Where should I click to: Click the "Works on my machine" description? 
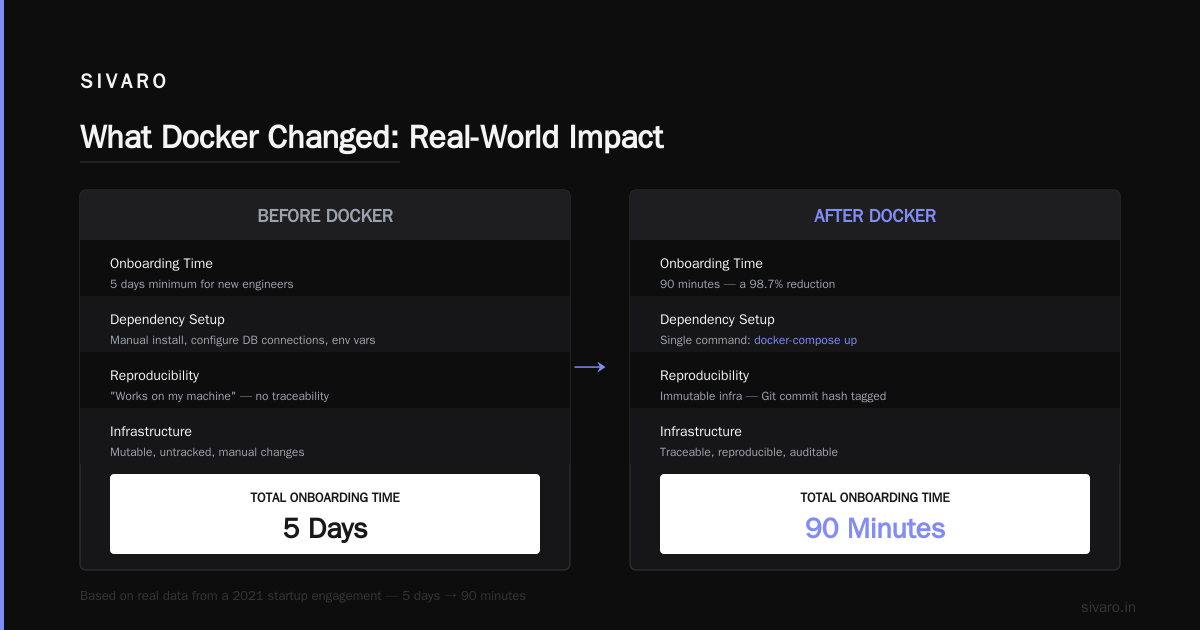(x=219, y=396)
